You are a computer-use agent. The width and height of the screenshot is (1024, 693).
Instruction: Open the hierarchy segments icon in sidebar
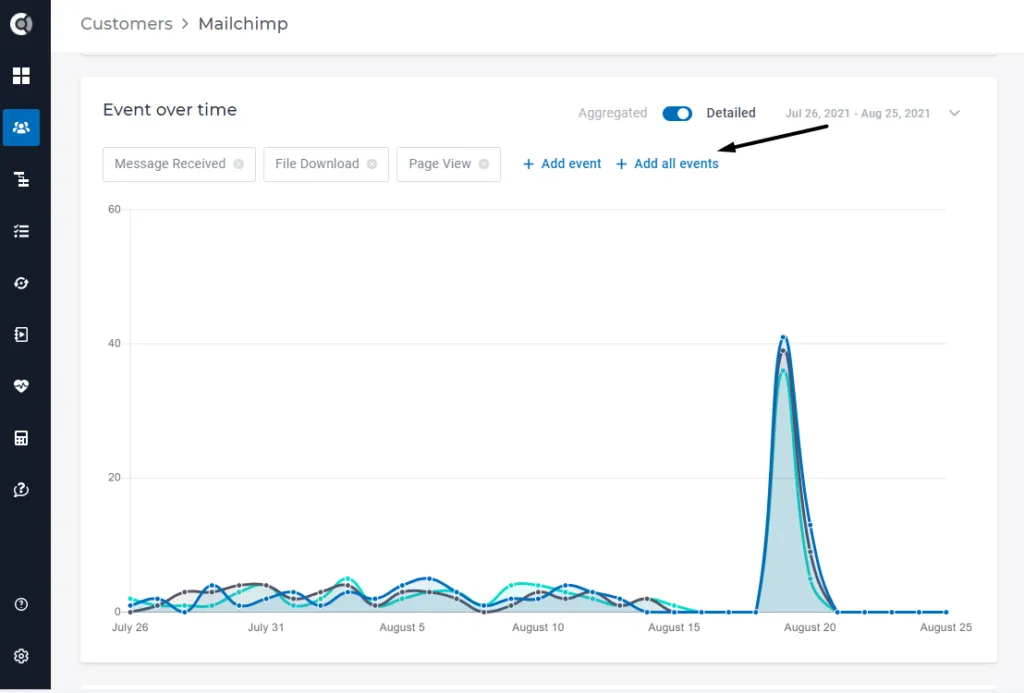(x=21, y=179)
